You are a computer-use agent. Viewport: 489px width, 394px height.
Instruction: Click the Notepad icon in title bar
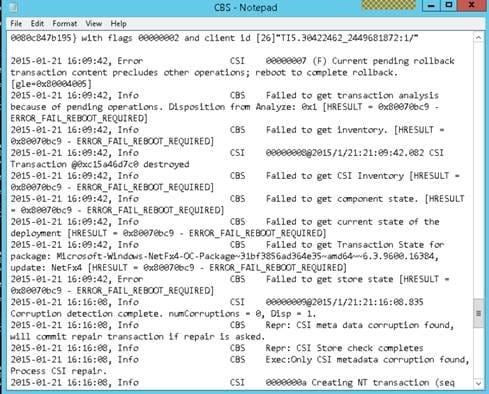coord(13,7)
